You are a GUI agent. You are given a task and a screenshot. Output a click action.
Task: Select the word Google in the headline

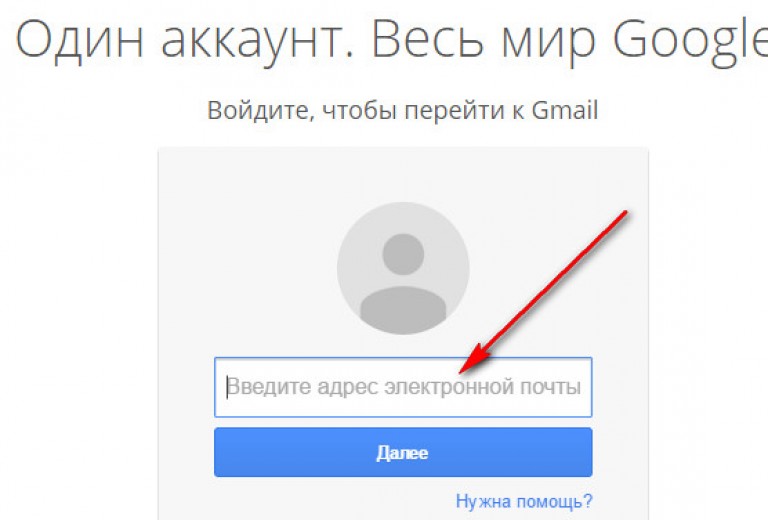pos(691,41)
